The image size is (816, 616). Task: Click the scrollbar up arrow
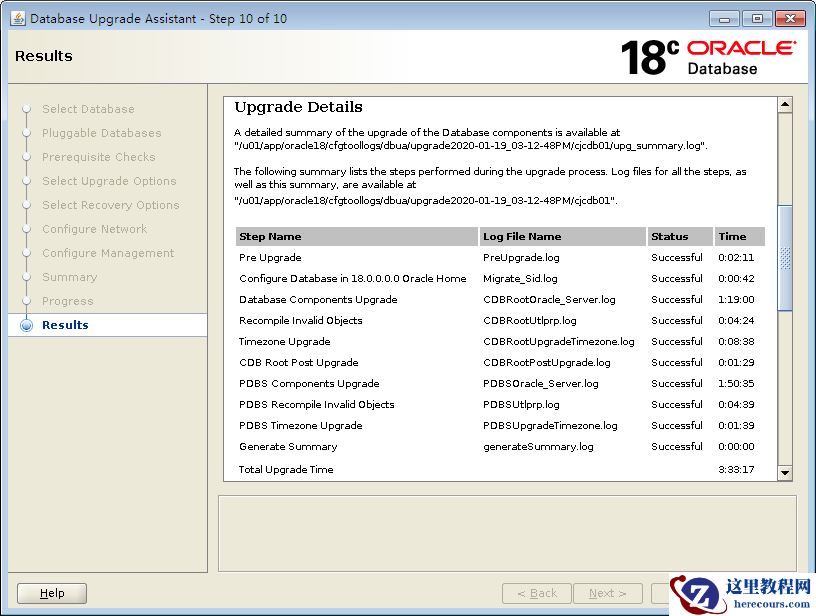click(x=785, y=105)
